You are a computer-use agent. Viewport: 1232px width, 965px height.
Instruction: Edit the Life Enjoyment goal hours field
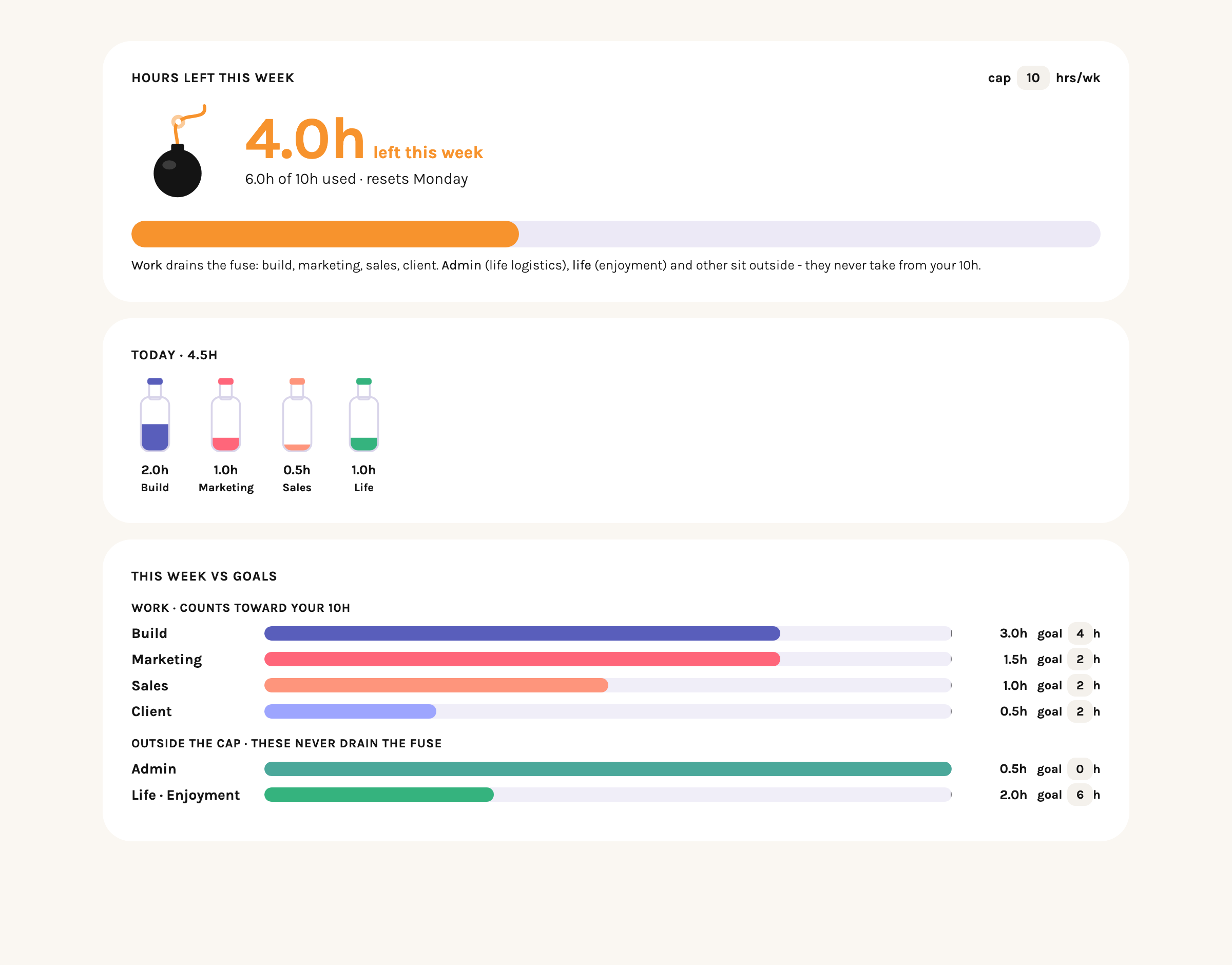pos(1080,795)
